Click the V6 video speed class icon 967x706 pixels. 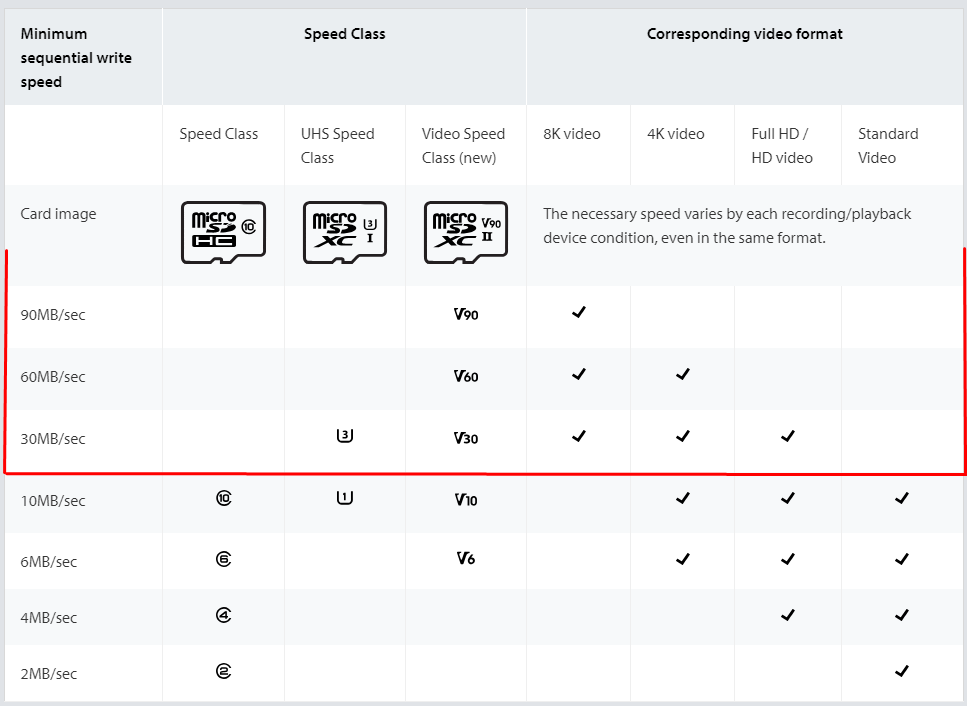466,559
